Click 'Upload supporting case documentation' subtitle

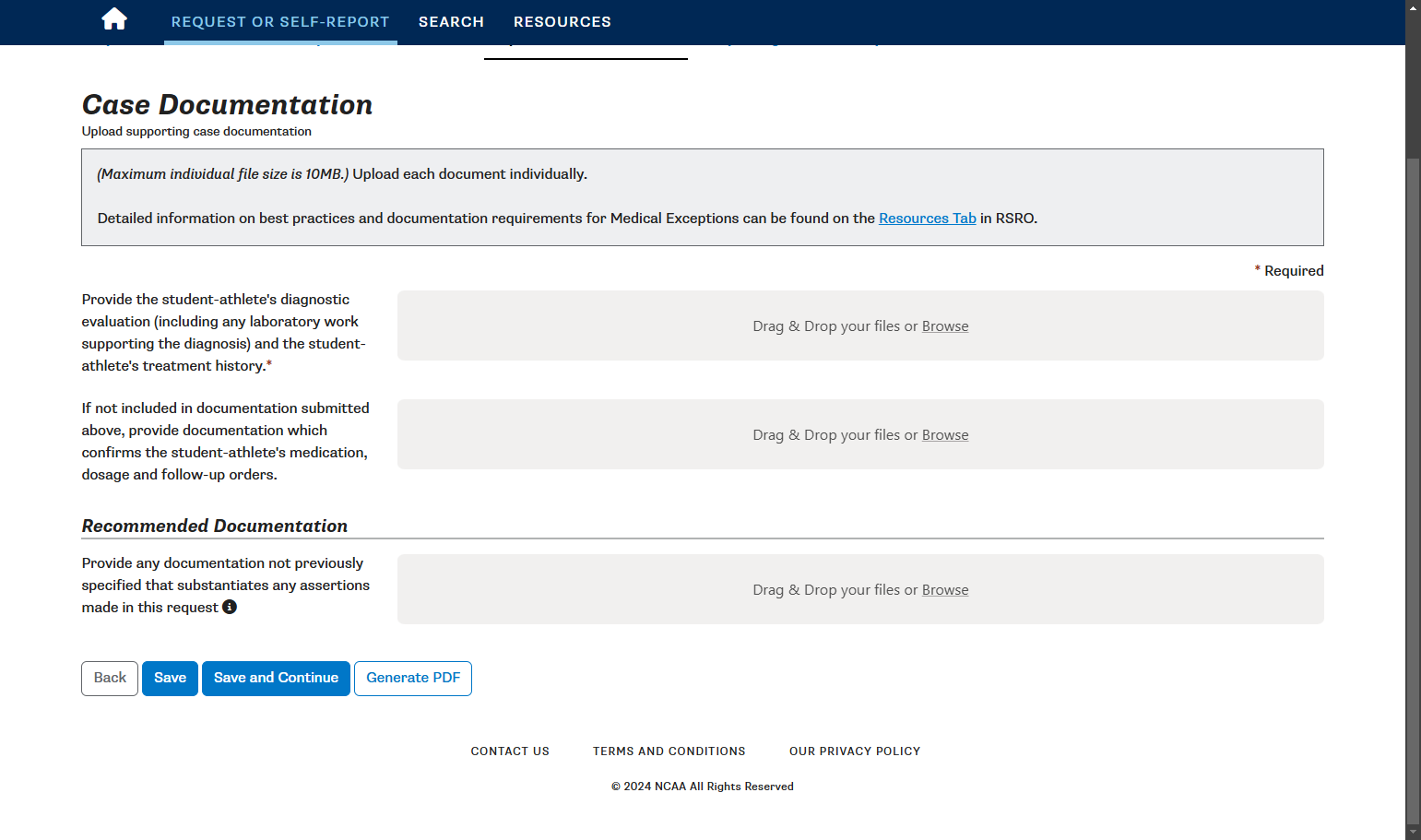click(196, 132)
